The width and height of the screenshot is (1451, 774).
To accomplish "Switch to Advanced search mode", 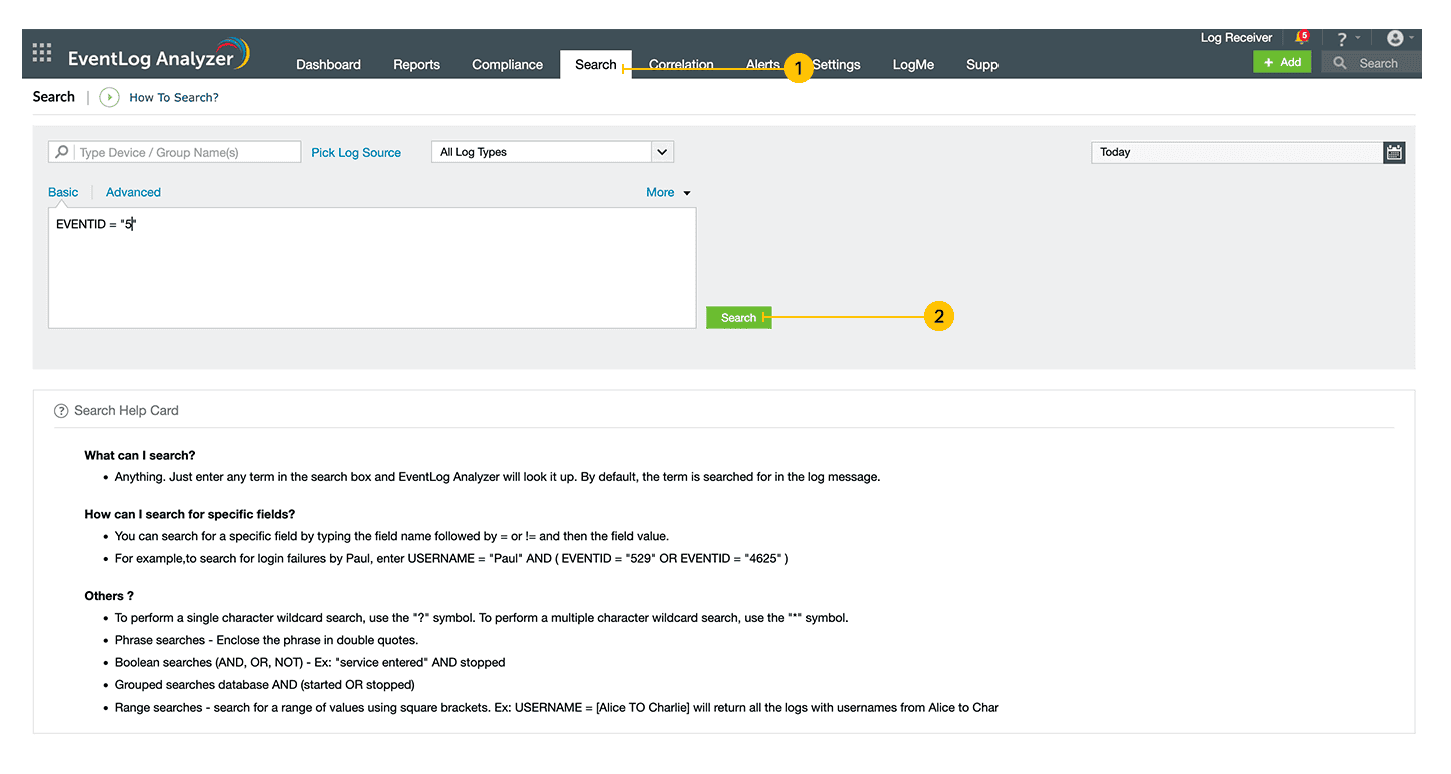I will (x=133, y=192).
